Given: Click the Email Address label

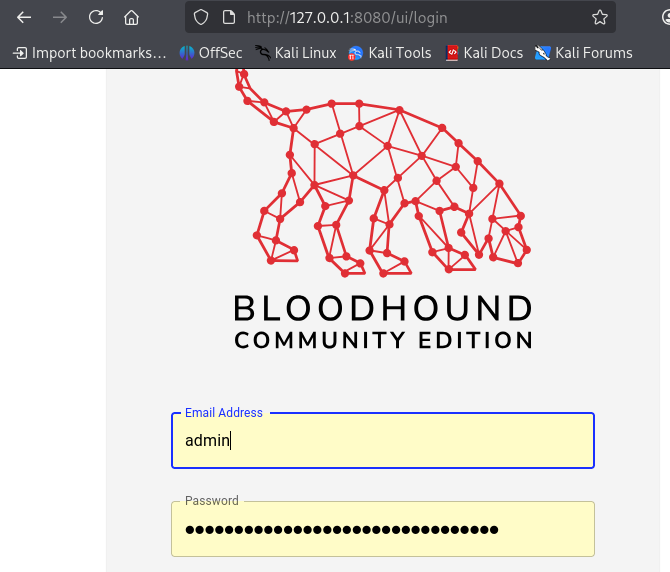Looking at the screenshot, I should (223, 413).
